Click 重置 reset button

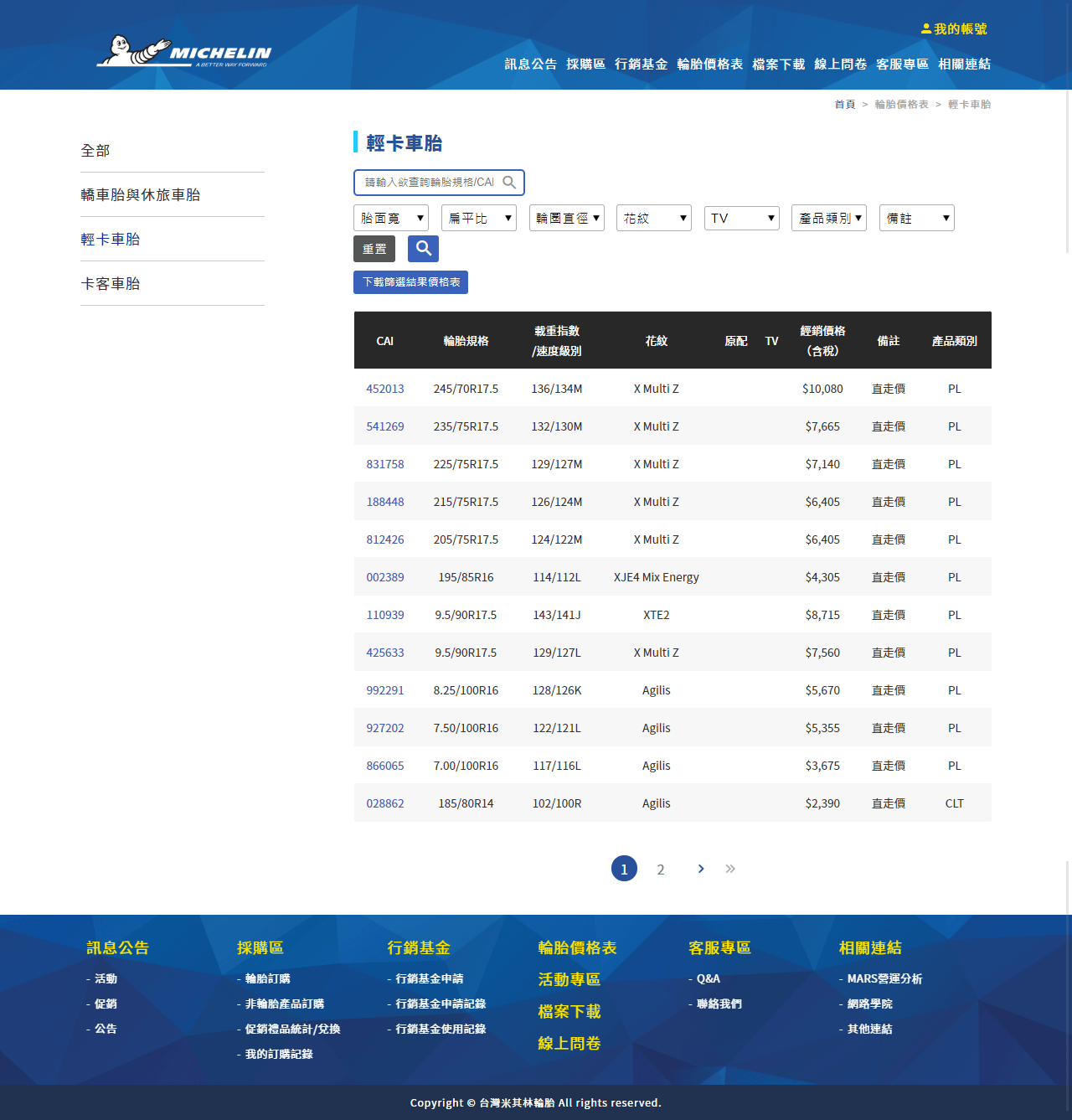click(x=374, y=249)
